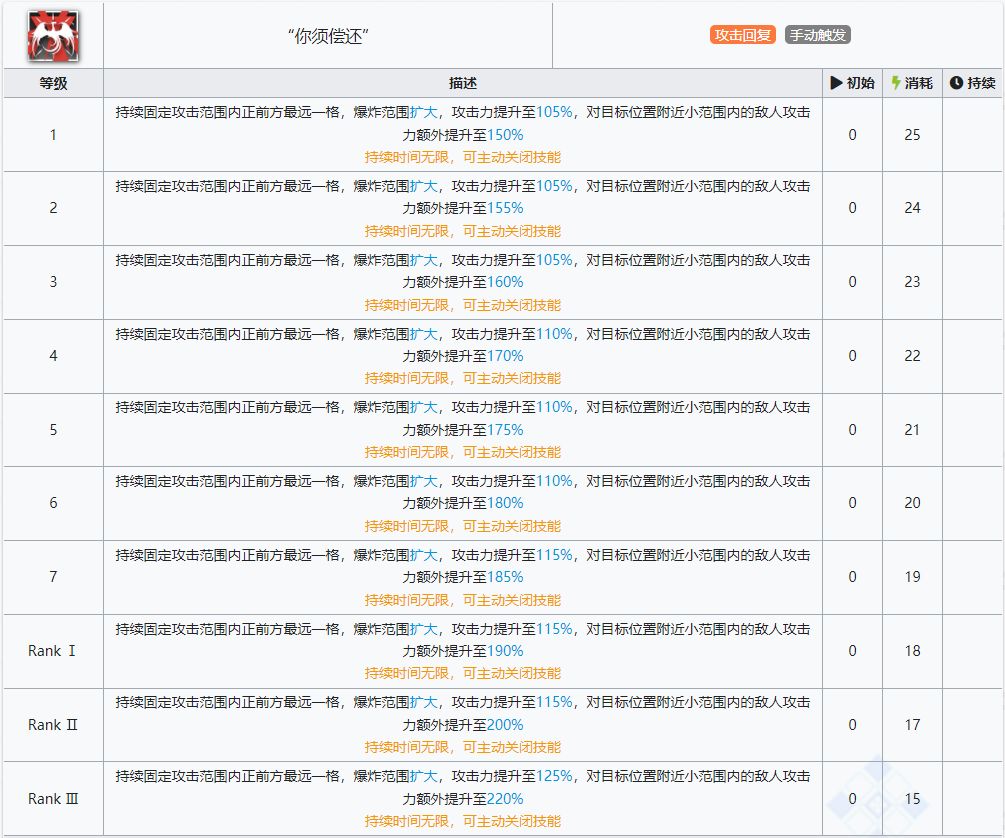Open the 扩大 link in level 3 row
1005x838 pixels.
click(x=423, y=260)
